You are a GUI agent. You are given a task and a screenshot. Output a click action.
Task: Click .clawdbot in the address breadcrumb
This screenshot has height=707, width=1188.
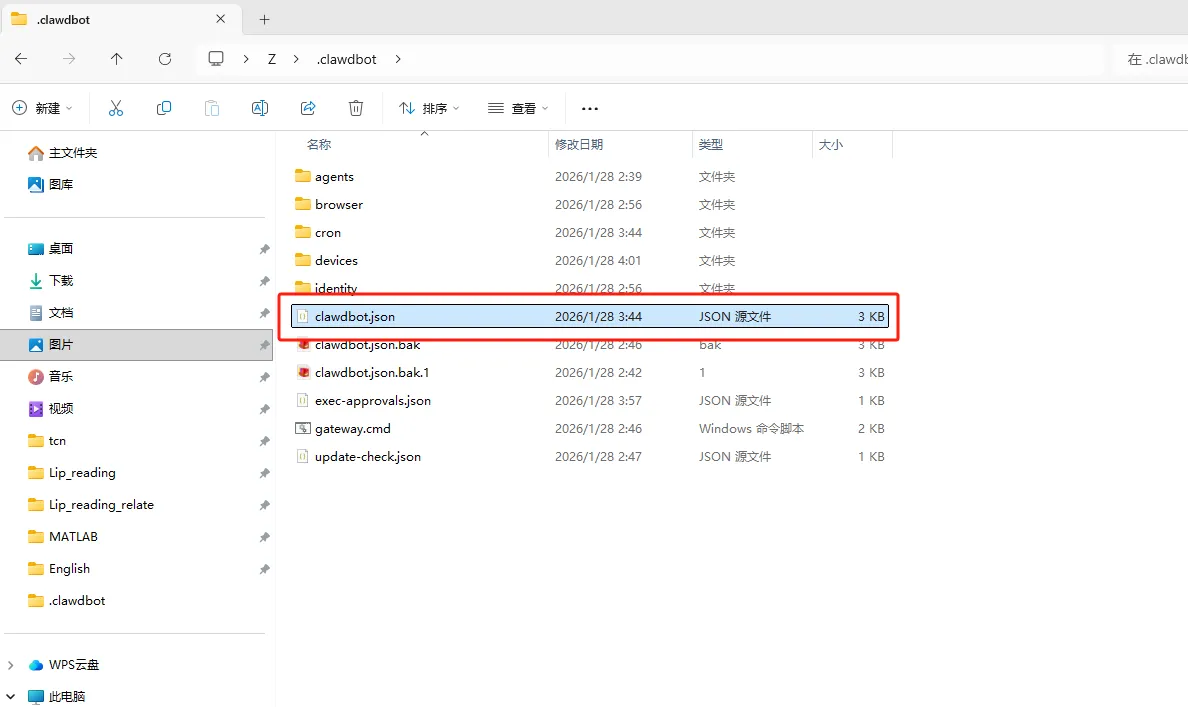click(346, 59)
